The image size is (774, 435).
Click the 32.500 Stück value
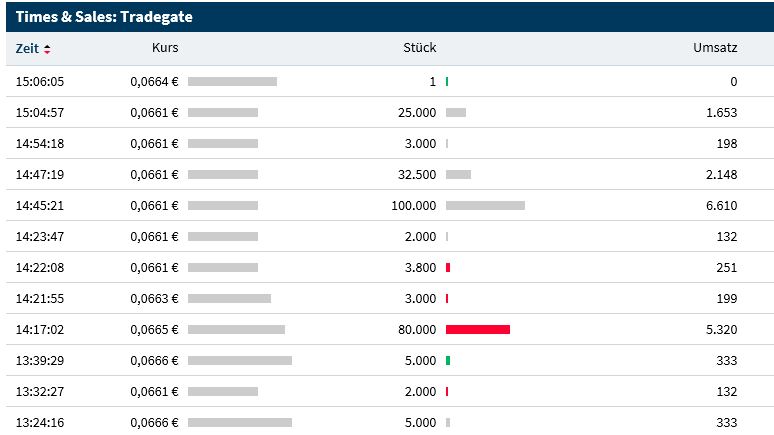417,175
